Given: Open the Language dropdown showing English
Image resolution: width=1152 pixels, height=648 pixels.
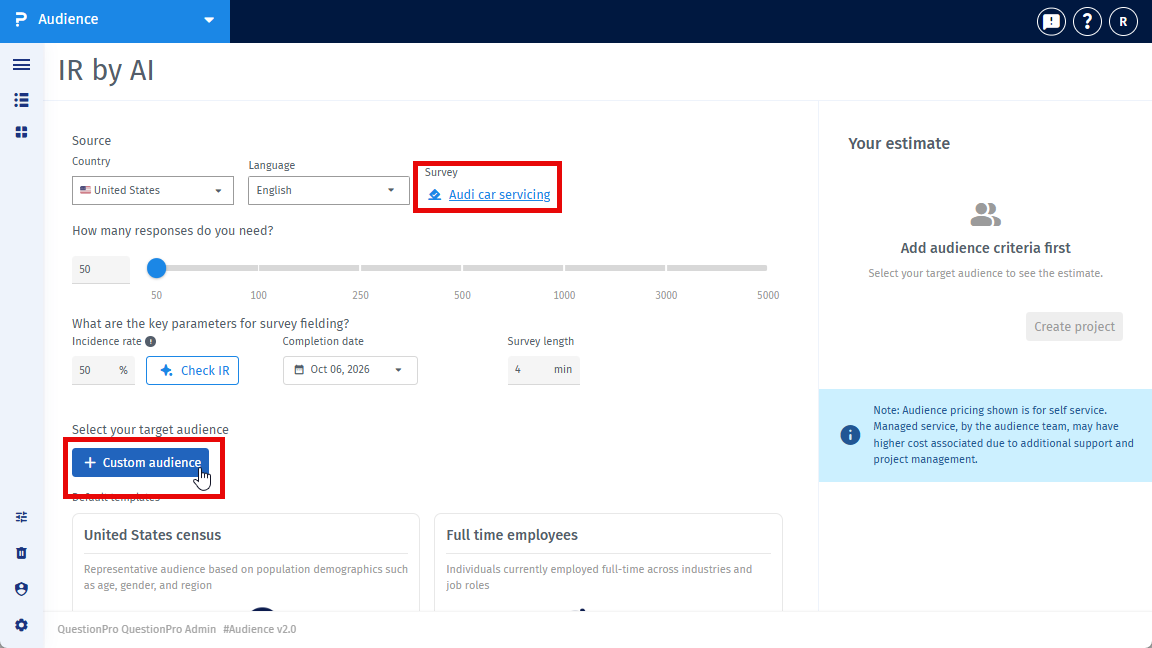Looking at the screenshot, I should 328,190.
